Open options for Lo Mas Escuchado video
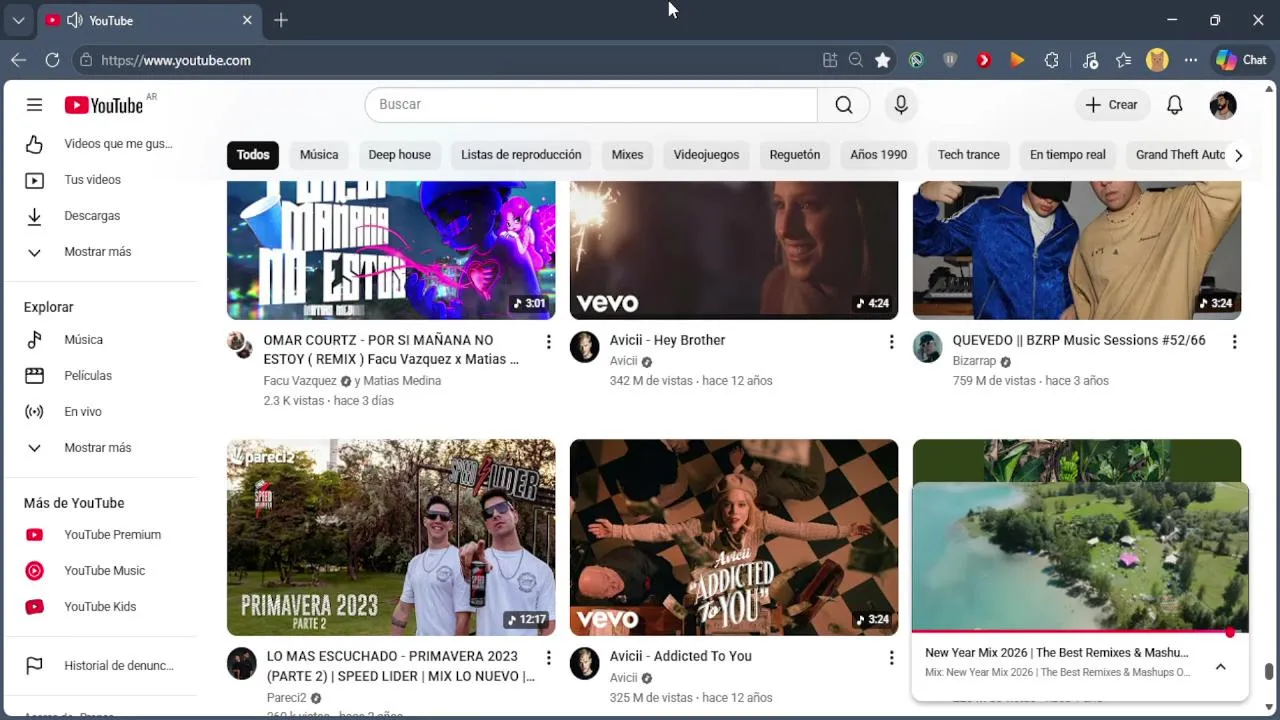Screen dimensions: 1280x720 coord(548,658)
